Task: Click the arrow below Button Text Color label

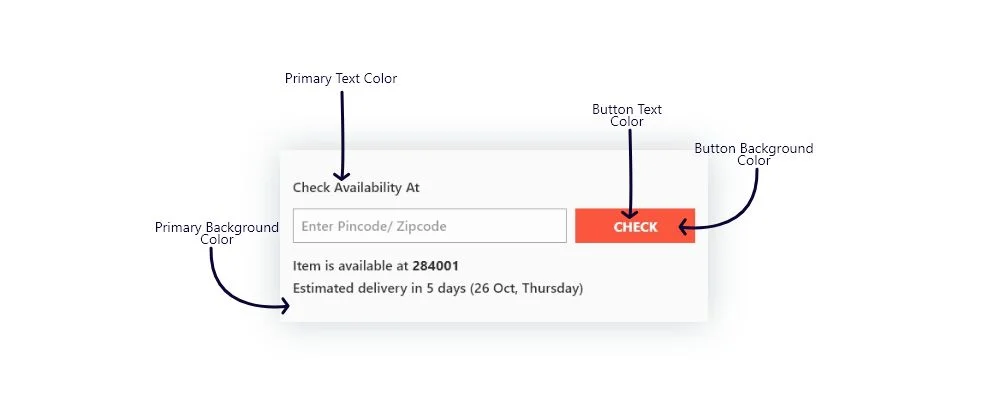Action: click(x=631, y=165)
